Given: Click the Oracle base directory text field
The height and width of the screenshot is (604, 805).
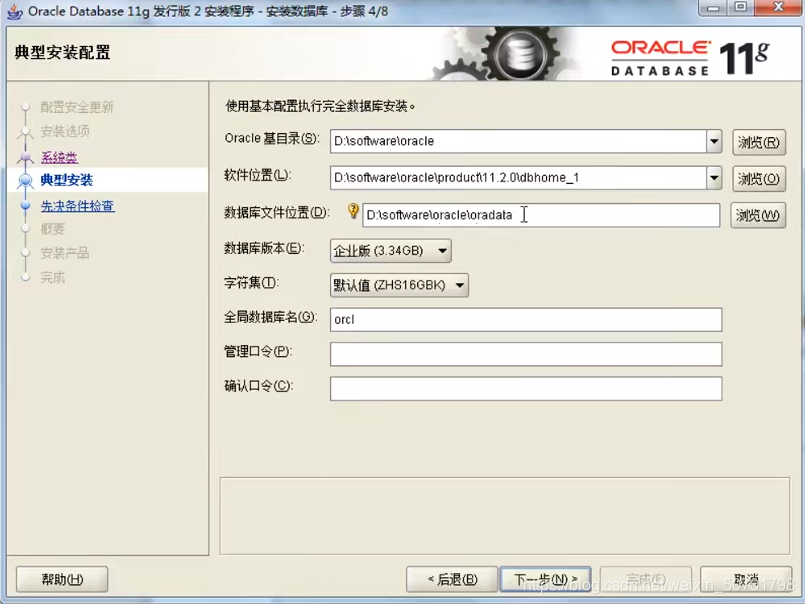Looking at the screenshot, I should click(519, 141).
